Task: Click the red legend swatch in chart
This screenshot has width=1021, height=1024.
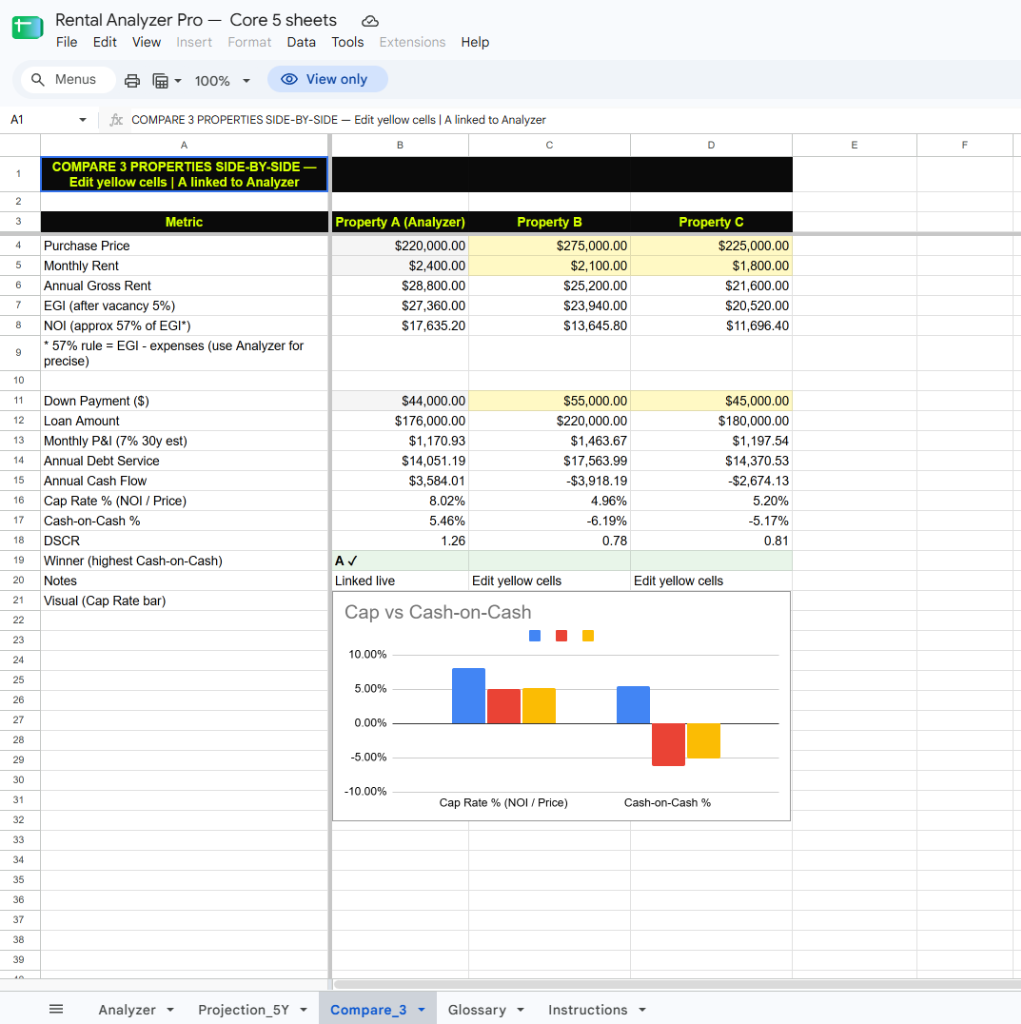Action: (x=561, y=635)
